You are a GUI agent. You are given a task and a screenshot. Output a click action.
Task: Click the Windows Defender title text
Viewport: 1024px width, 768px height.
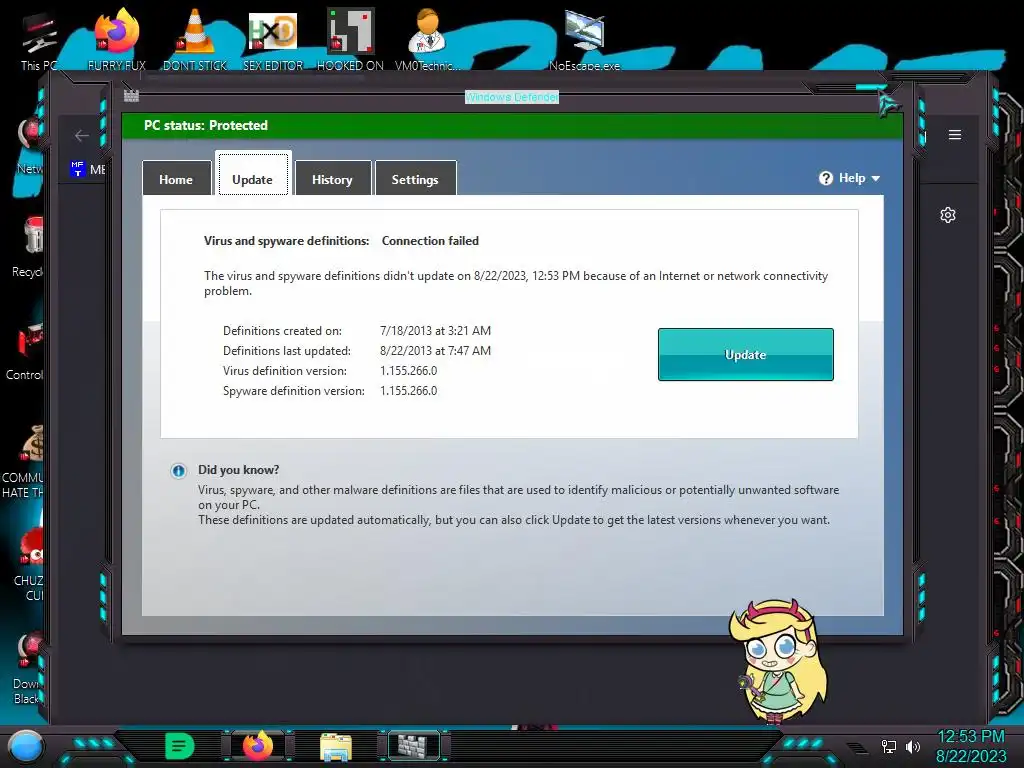pos(512,97)
